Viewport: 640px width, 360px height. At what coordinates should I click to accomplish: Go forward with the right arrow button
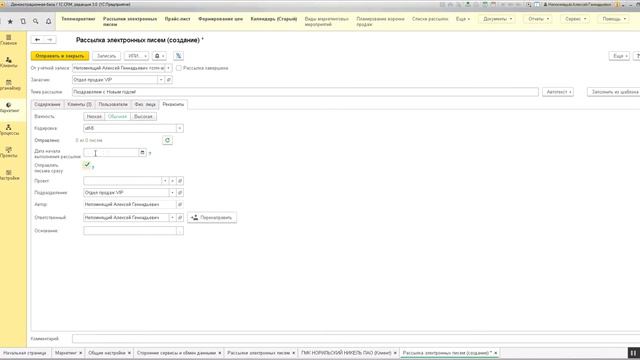pyautogui.click(x=49, y=40)
